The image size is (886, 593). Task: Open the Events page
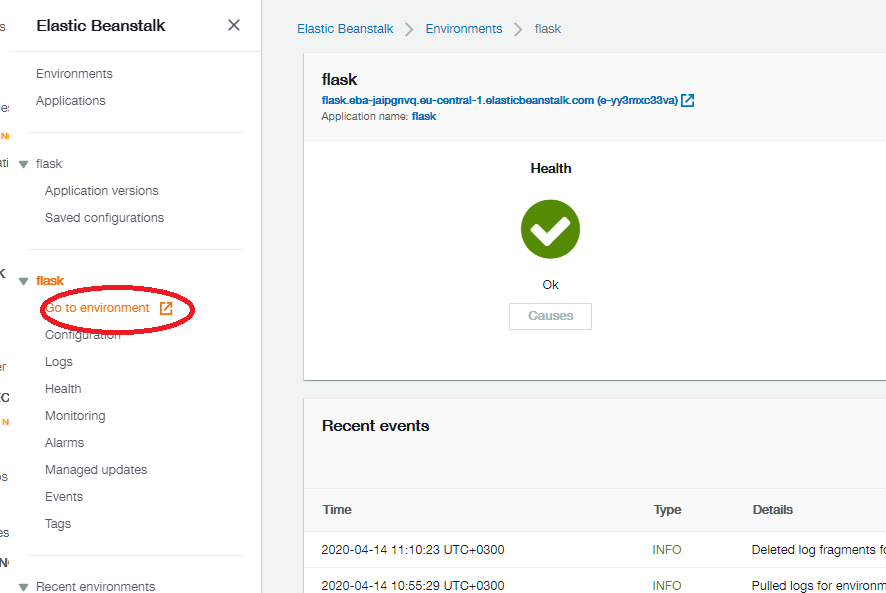click(x=64, y=497)
